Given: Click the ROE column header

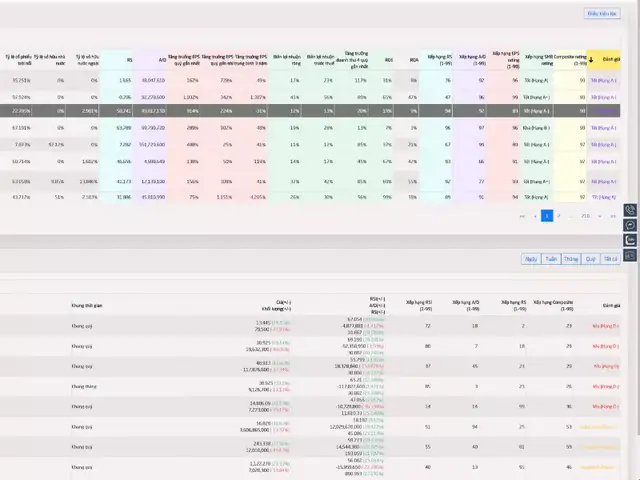Looking at the screenshot, I should pyautogui.click(x=388, y=60).
